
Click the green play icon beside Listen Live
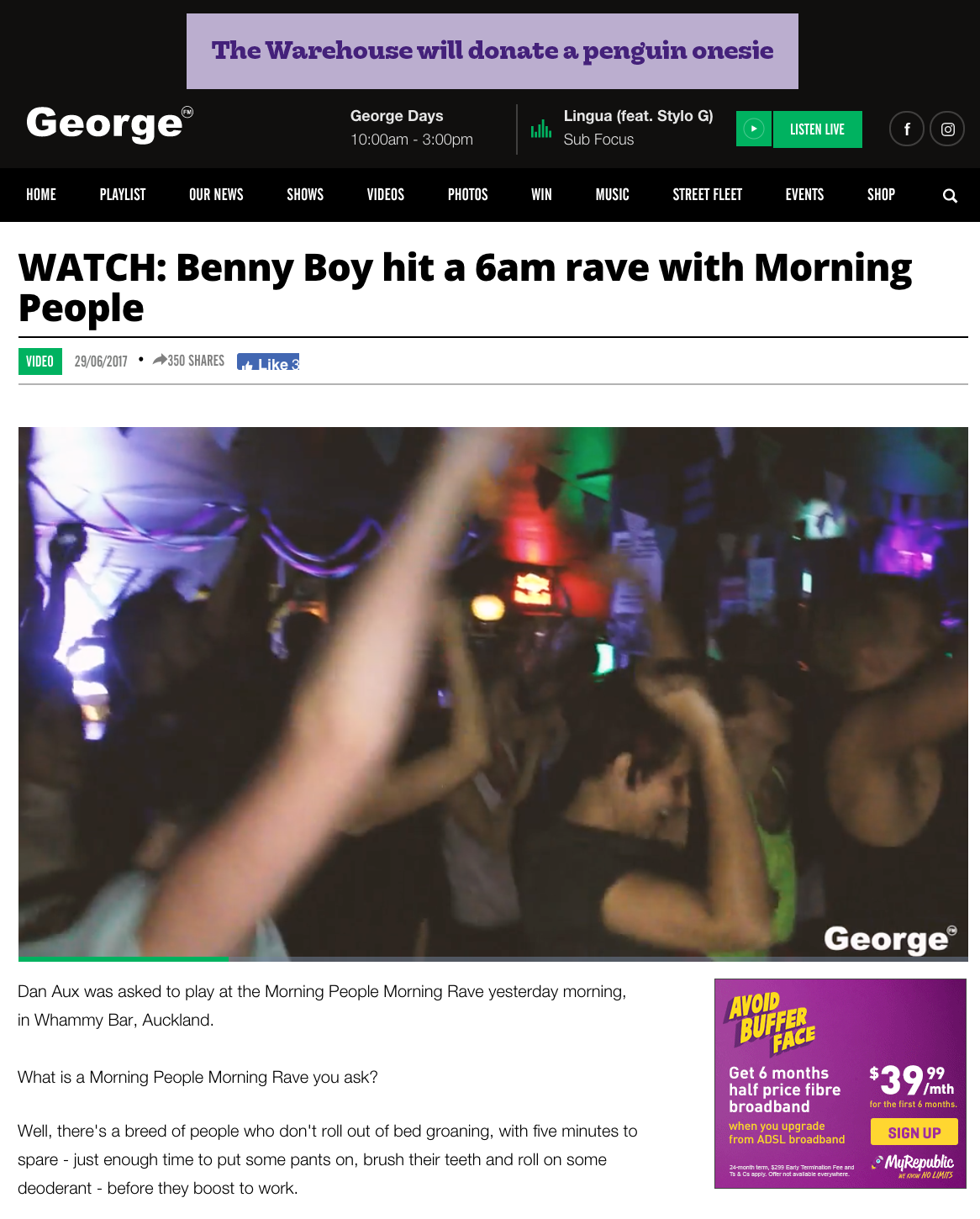(x=754, y=129)
